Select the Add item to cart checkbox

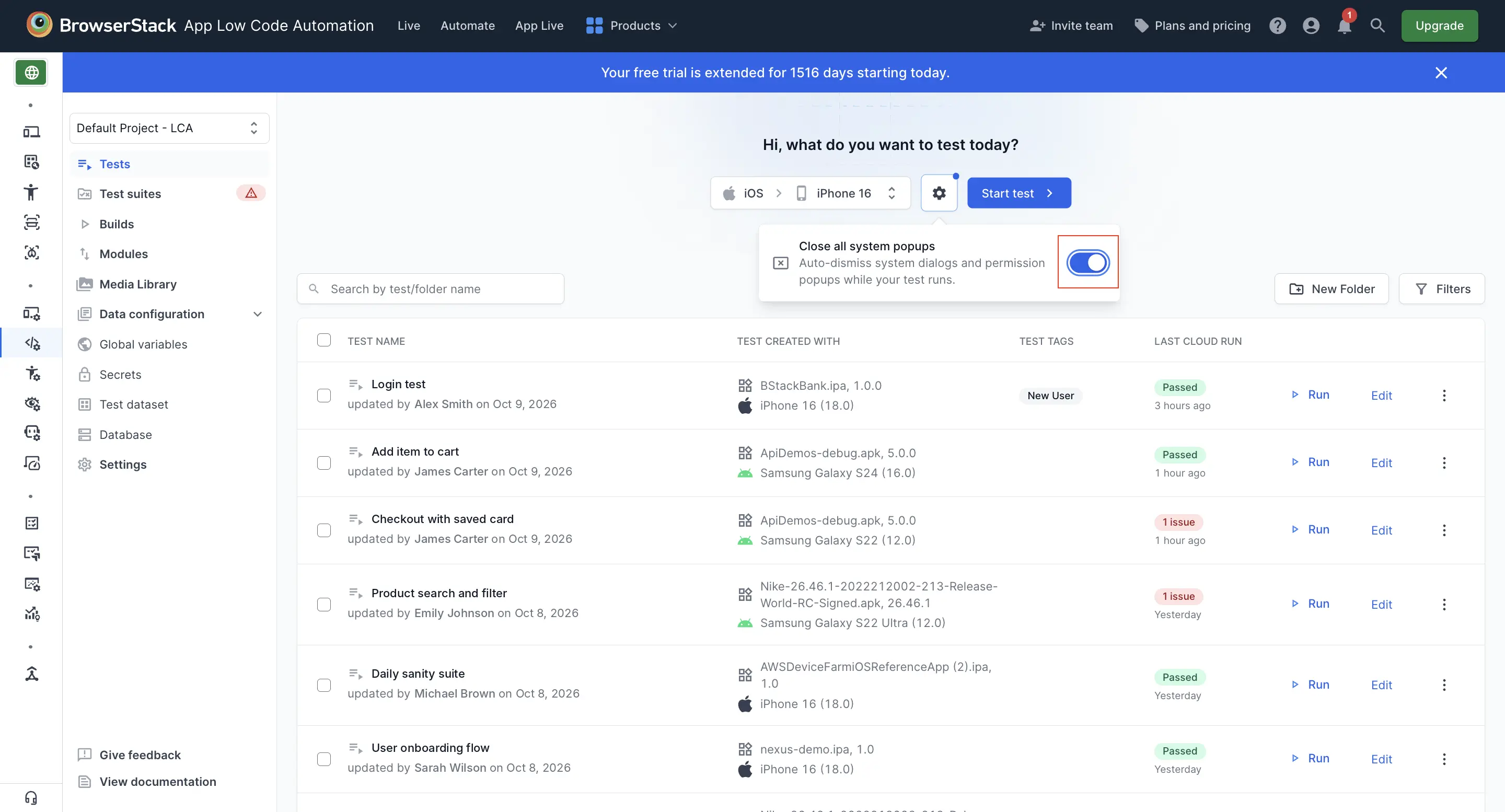(323, 462)
